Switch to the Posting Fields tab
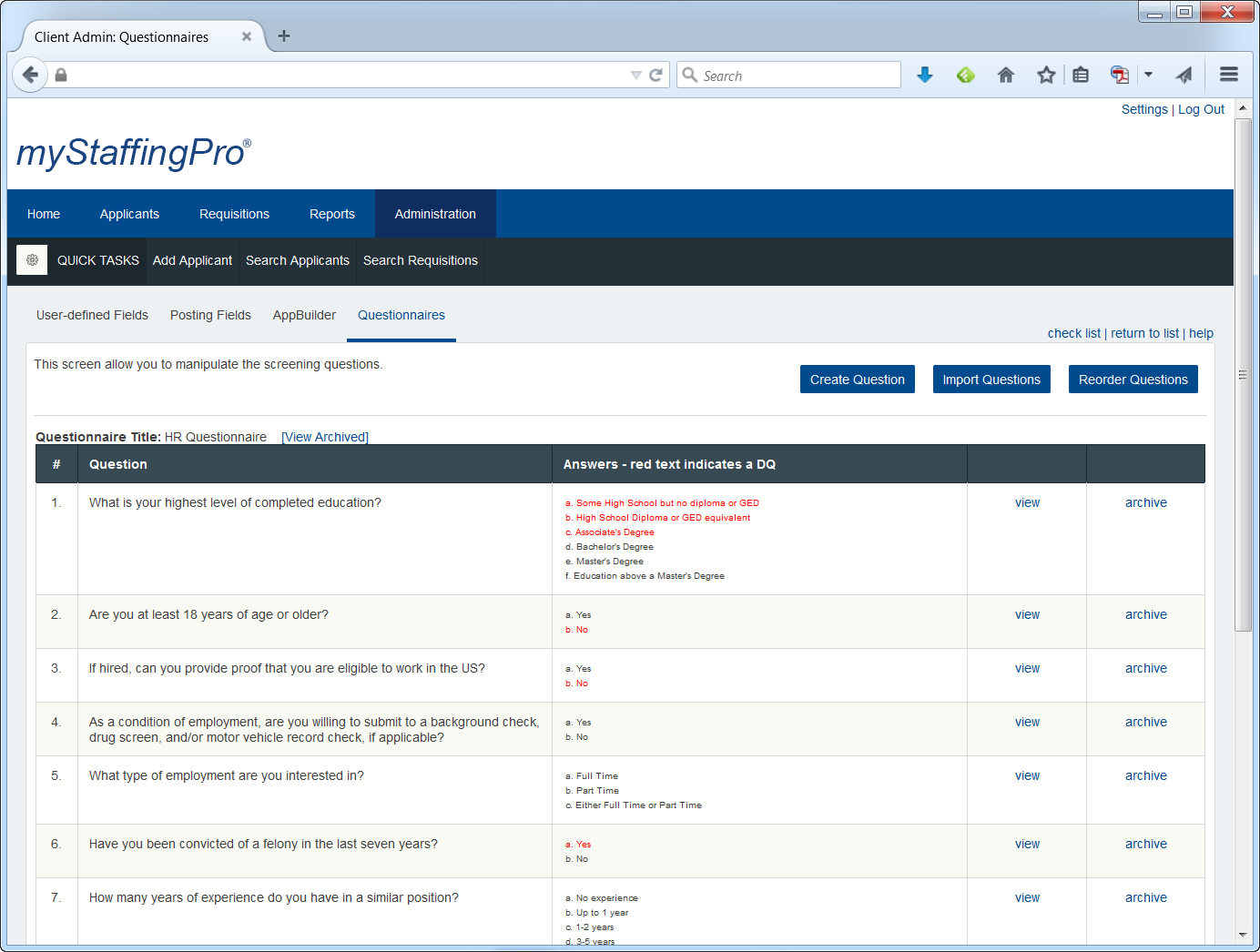 (x=210, y=315)
